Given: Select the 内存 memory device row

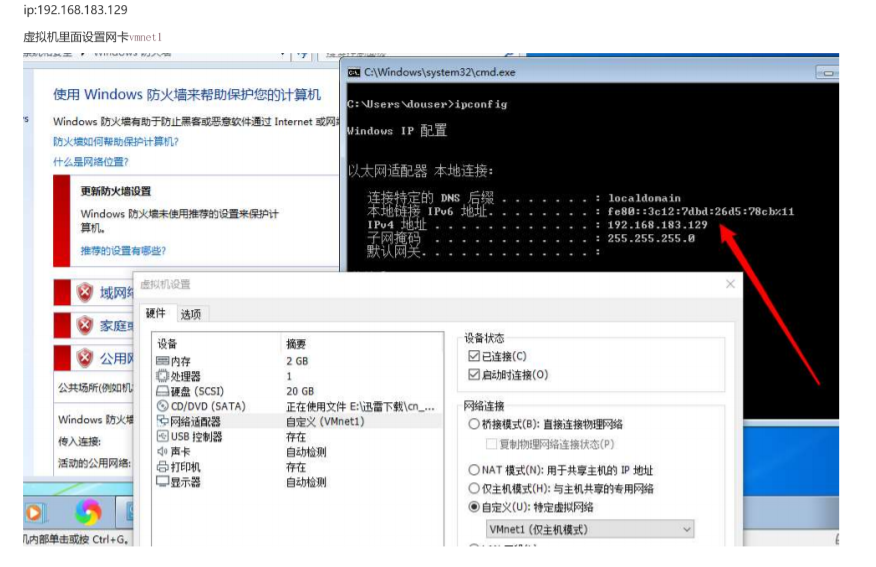Looking at the screenshot, I should pos(298,361).
